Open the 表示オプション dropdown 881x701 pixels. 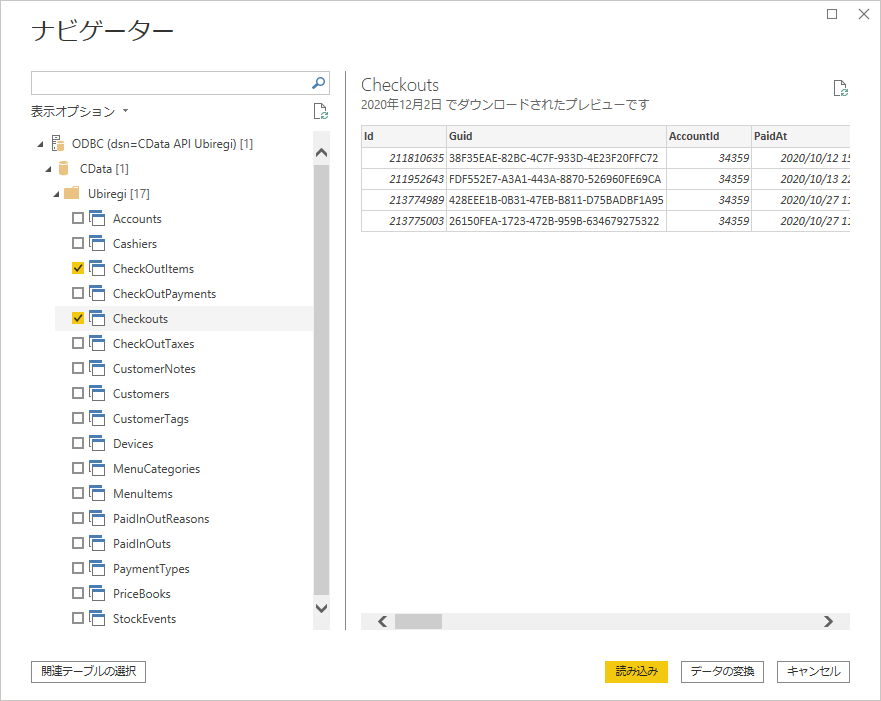point(80,111)
